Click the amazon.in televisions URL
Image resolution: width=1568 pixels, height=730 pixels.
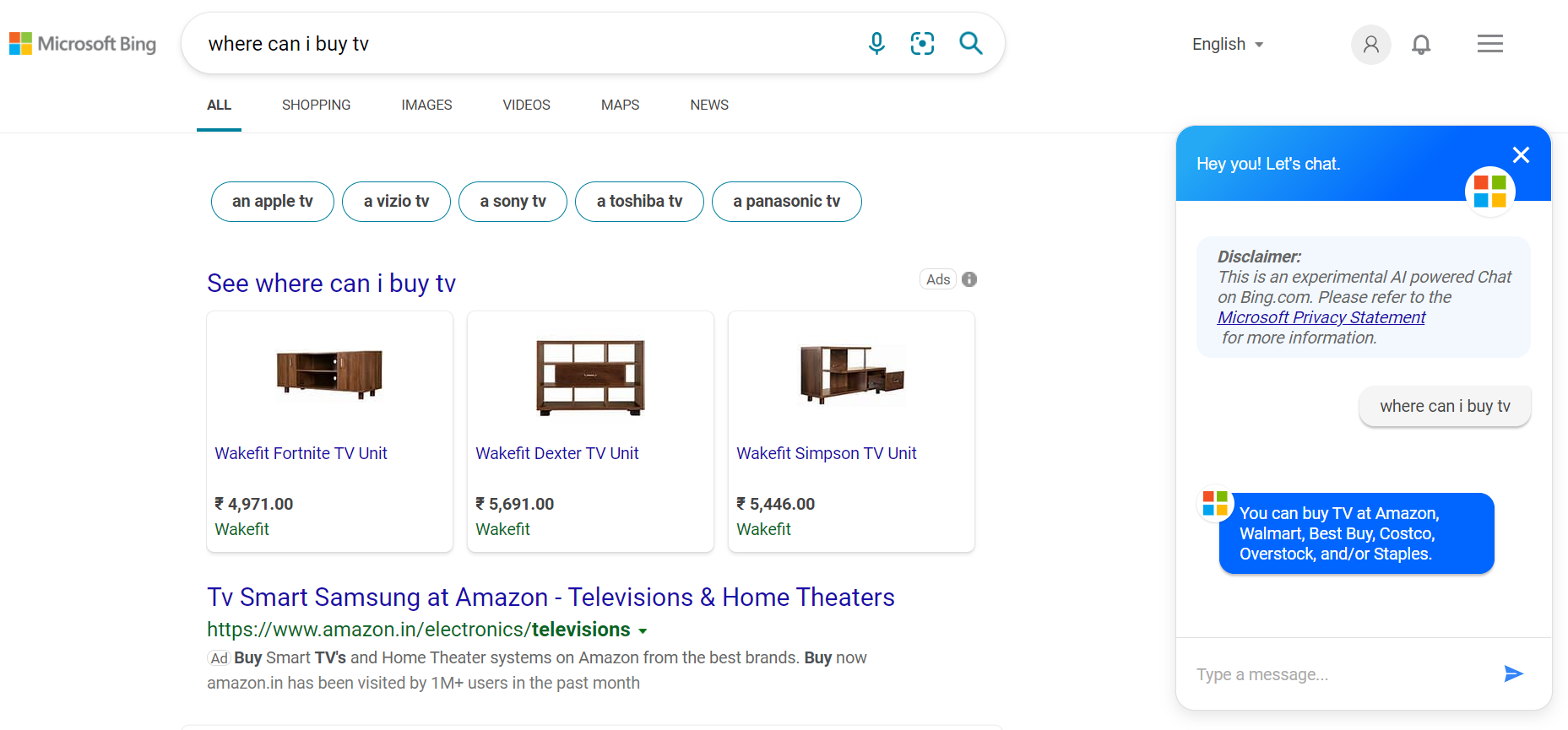pos(418,630)
